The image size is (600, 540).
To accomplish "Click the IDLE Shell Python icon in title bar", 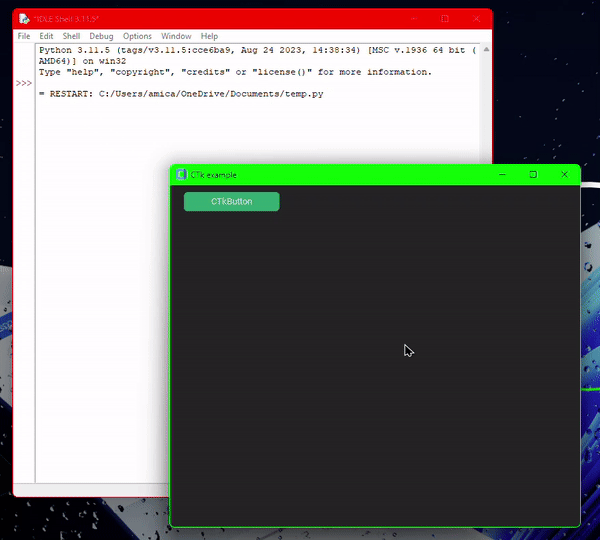I will click(x=23, y=19).
